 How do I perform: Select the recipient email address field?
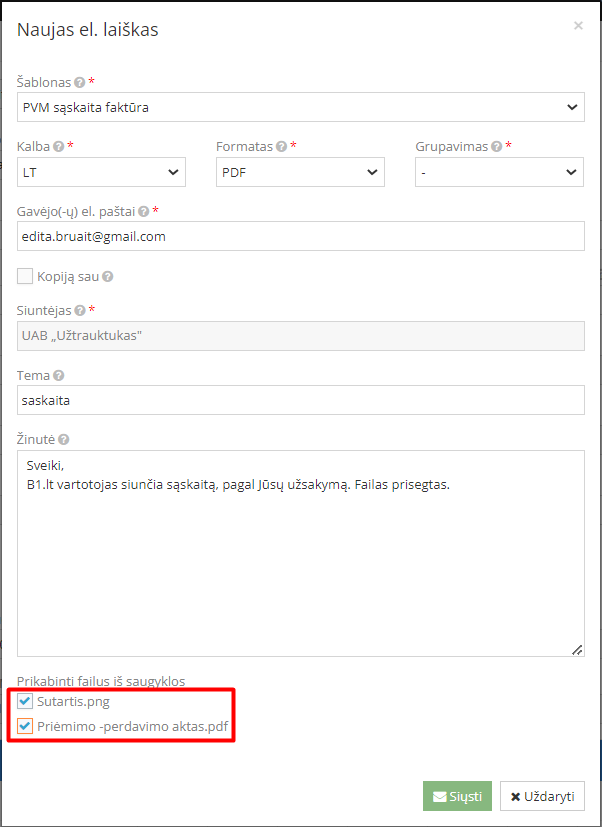(299, 235)
